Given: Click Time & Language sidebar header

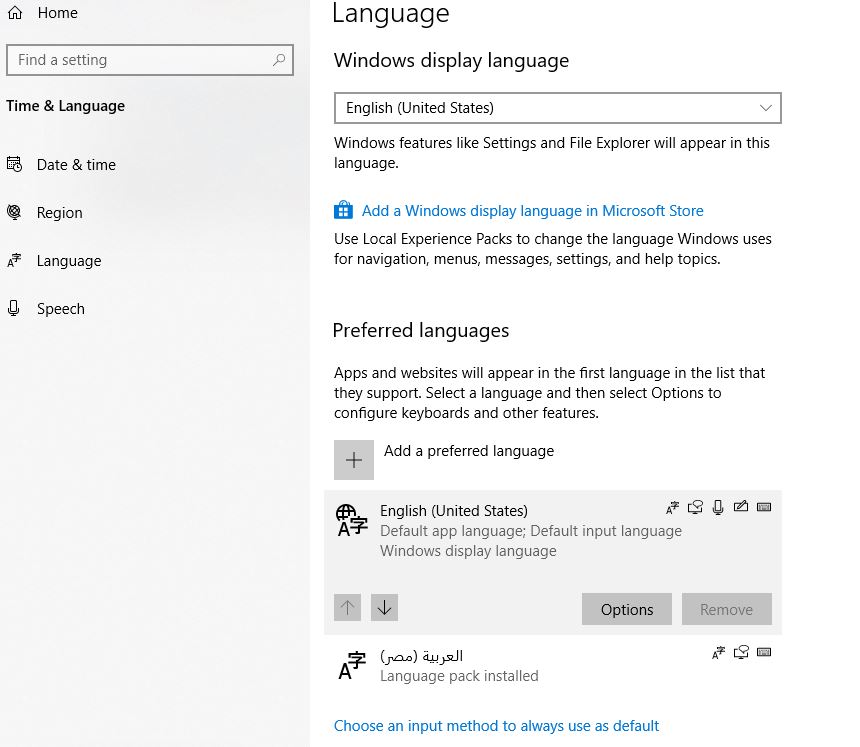Looking at the screenshot, I should [x=65, y=106].
